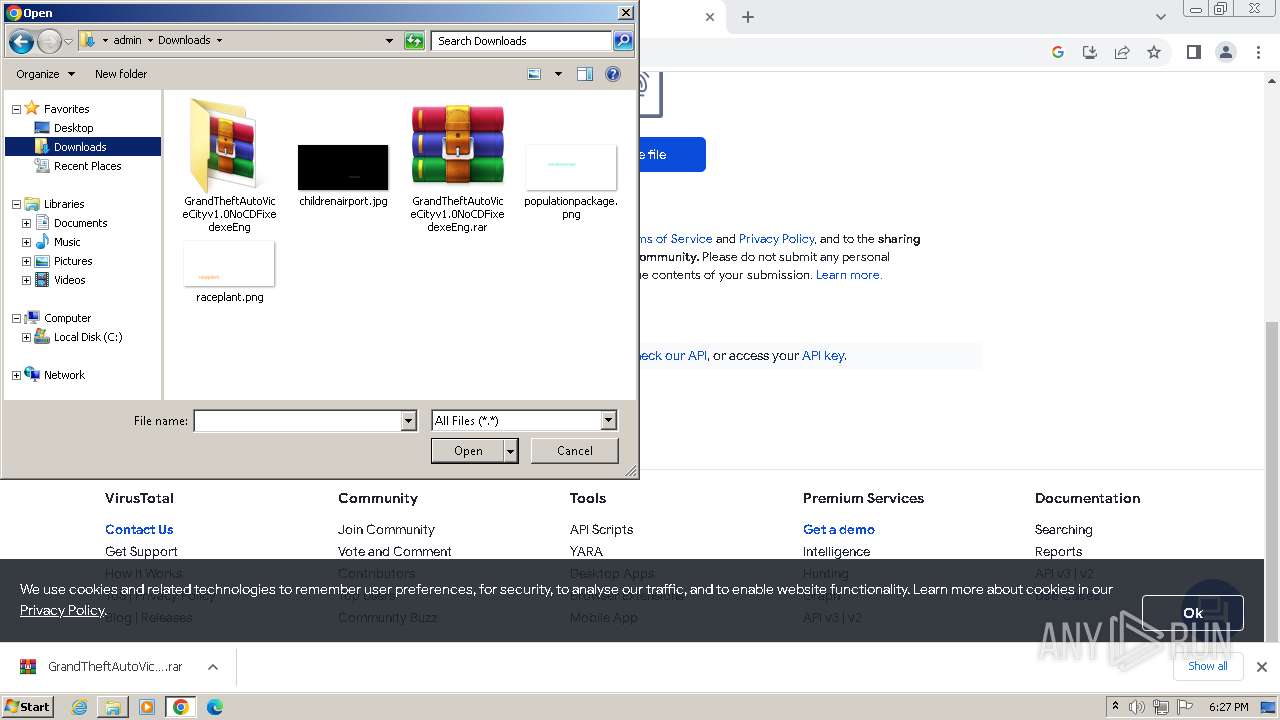1280x720 pixels.
Task: Bookmark this page with the star icon
Action: [1154, 52]
